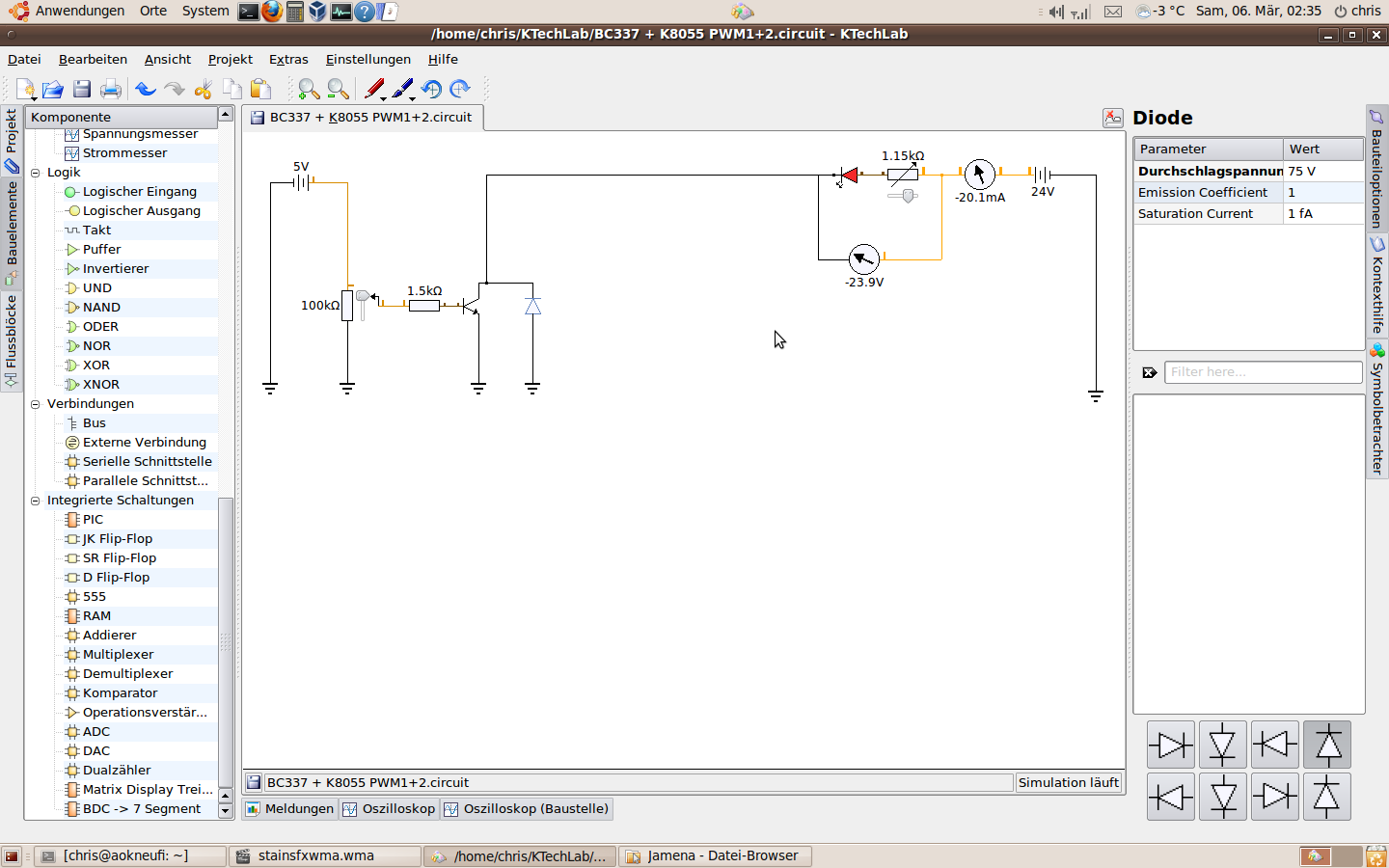Open the Oszilloskop panel tab
The height and width of the screenshot is (868, 1389).
tap(390, 809)
